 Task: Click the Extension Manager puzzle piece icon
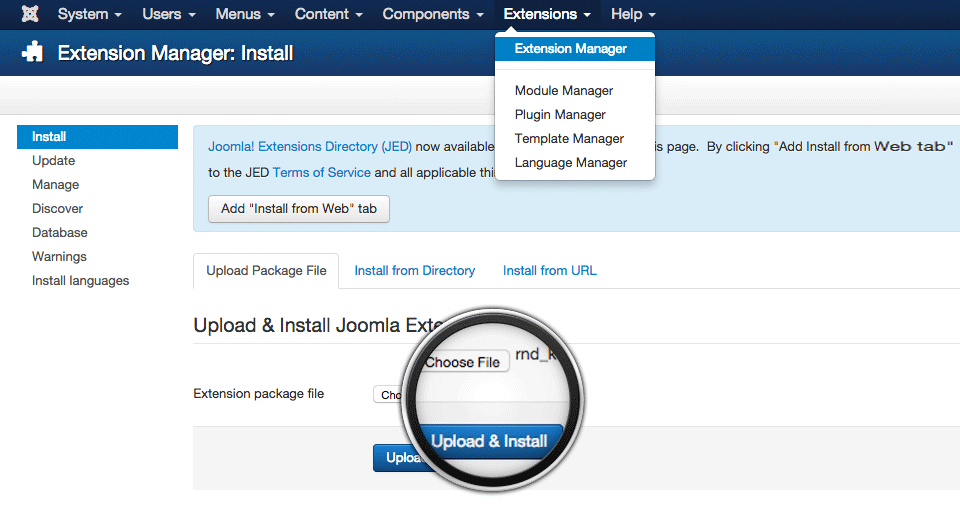pos(32,52)
